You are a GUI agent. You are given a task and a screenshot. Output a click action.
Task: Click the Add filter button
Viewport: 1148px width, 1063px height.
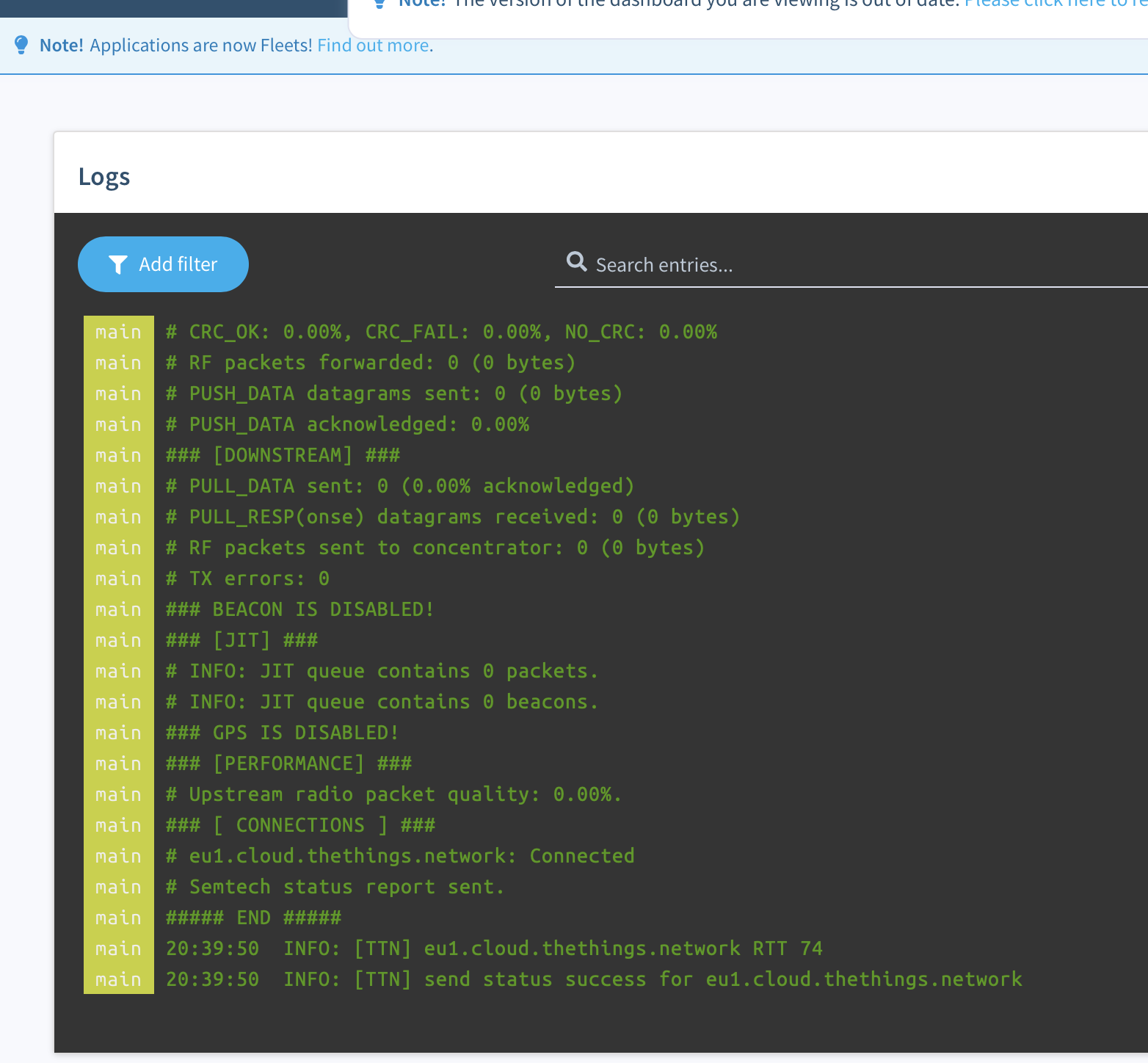163,264
